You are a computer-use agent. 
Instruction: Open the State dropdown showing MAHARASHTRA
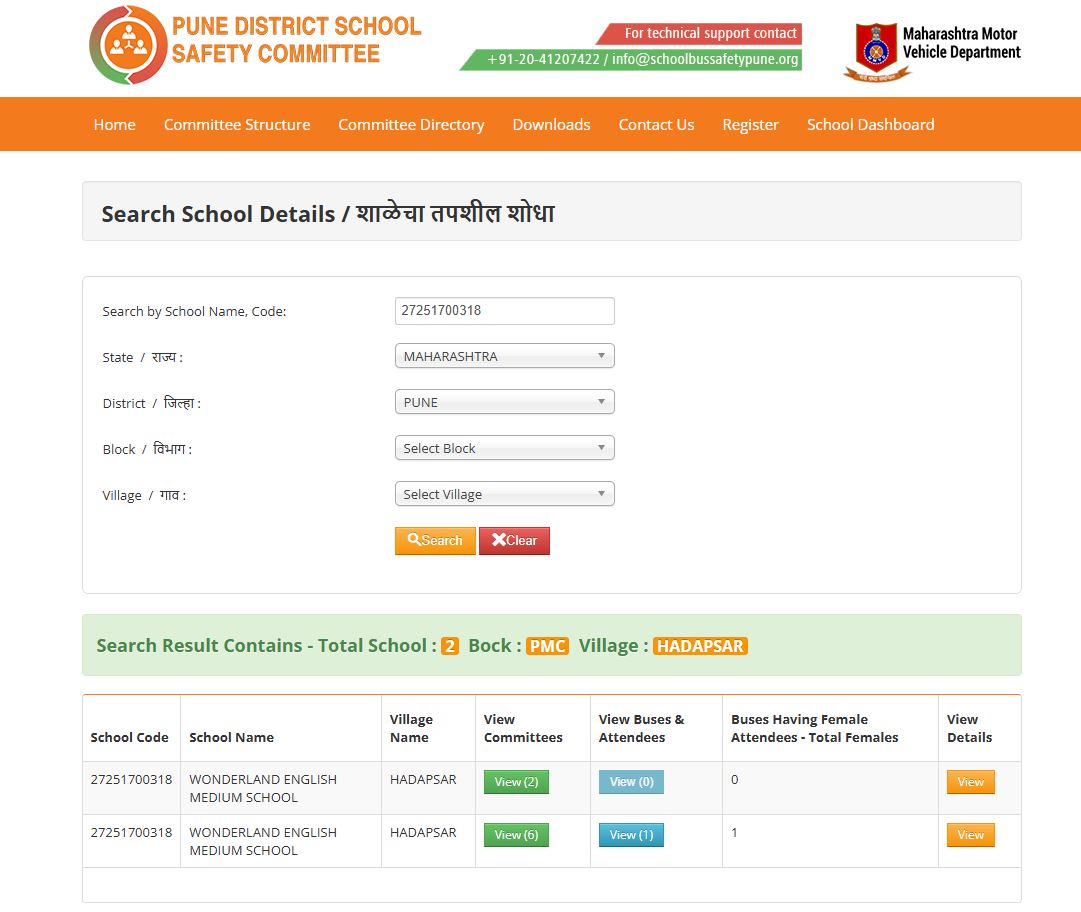pyautogui.click(x=504, y=356)
